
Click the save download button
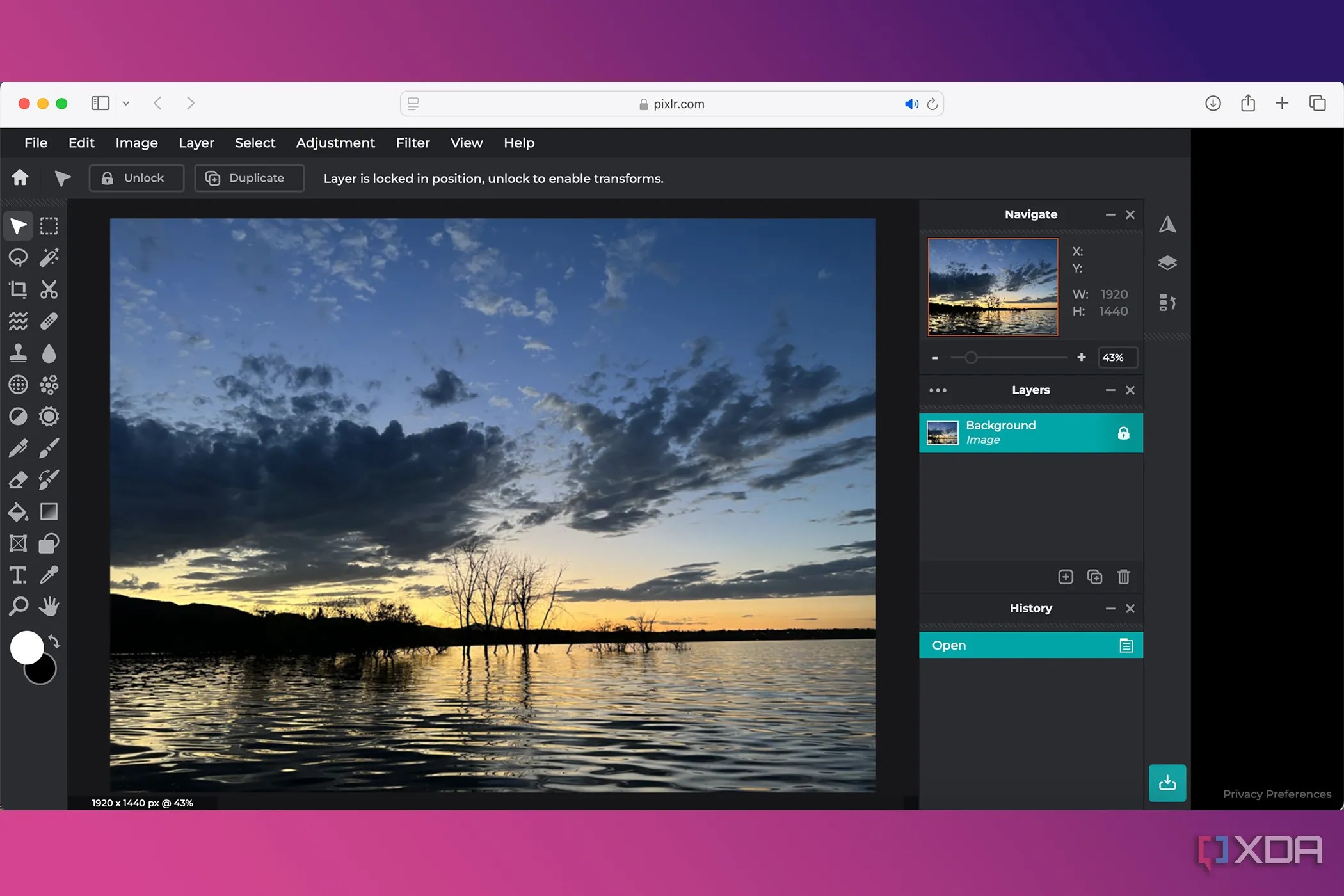(1167, 783)
